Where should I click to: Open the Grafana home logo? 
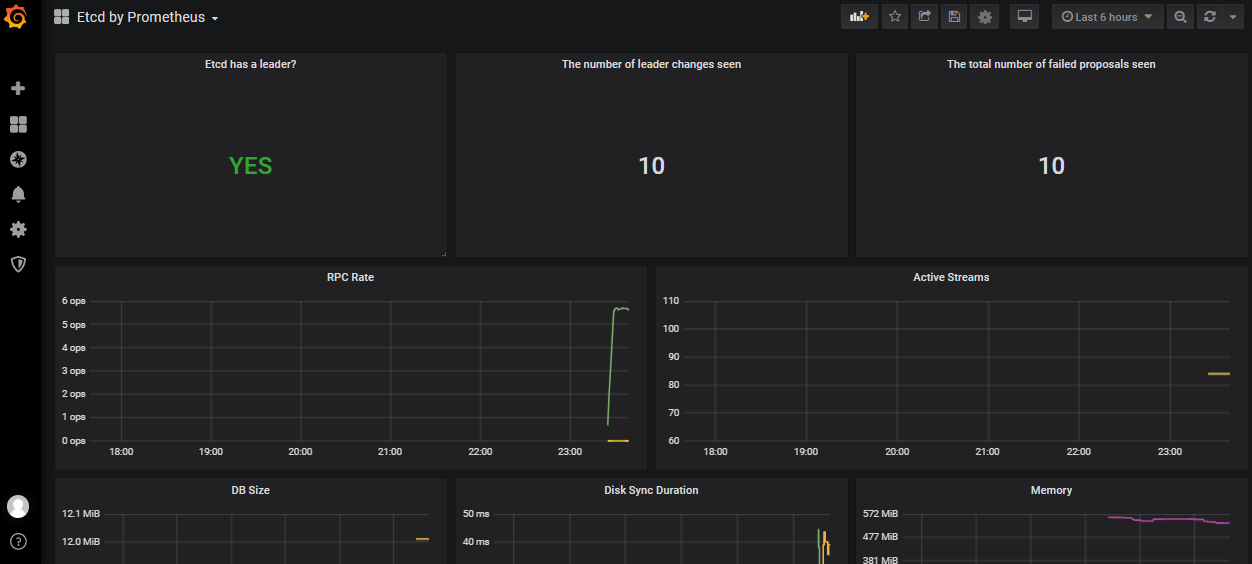(17, 17)
